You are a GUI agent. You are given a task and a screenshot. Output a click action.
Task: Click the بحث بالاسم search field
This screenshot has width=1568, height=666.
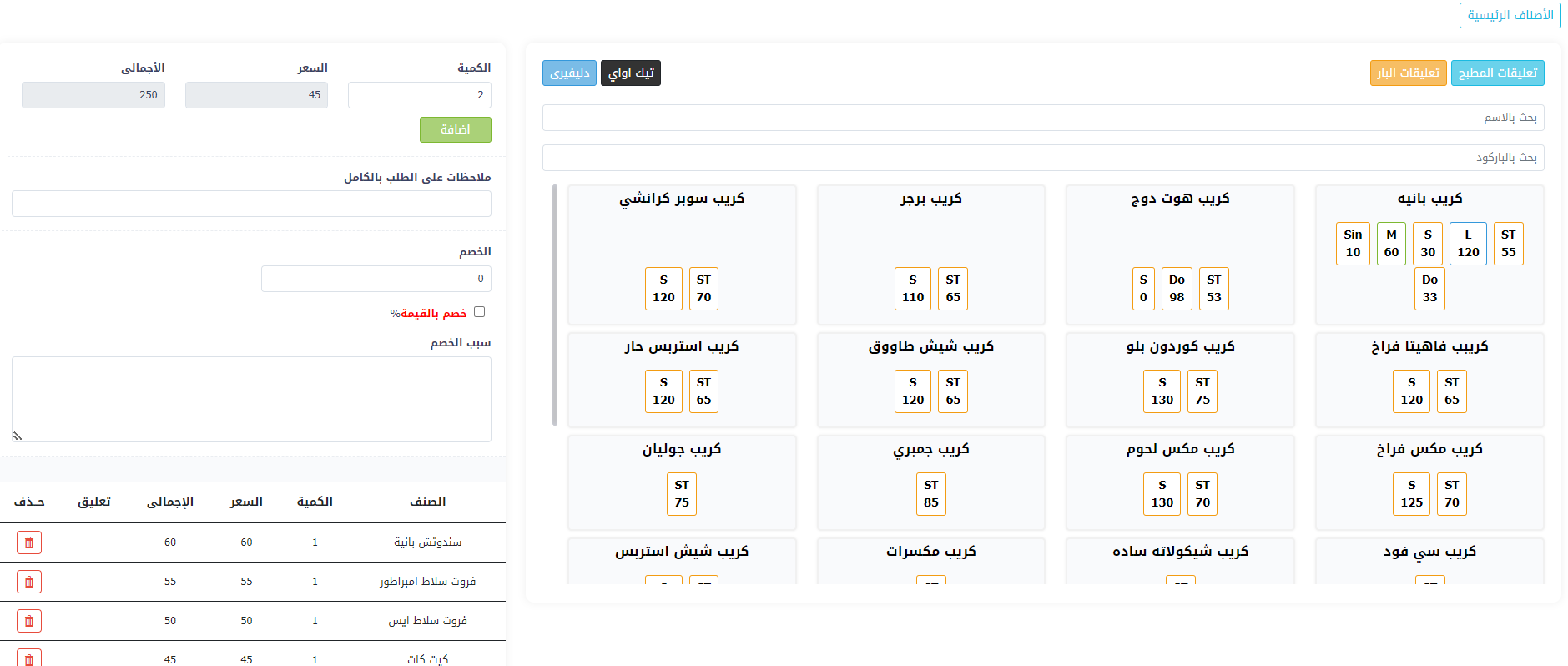coord(1042,118)
